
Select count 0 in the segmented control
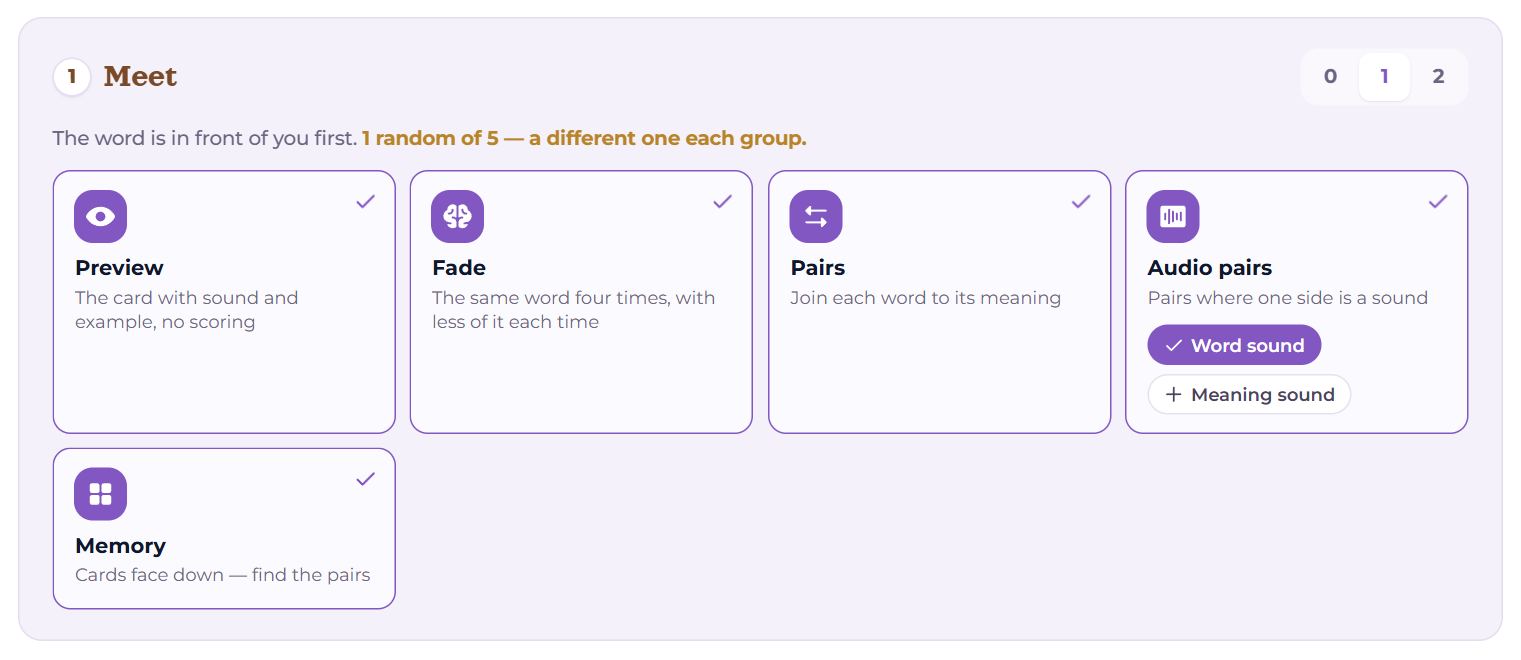point(1330,77)
